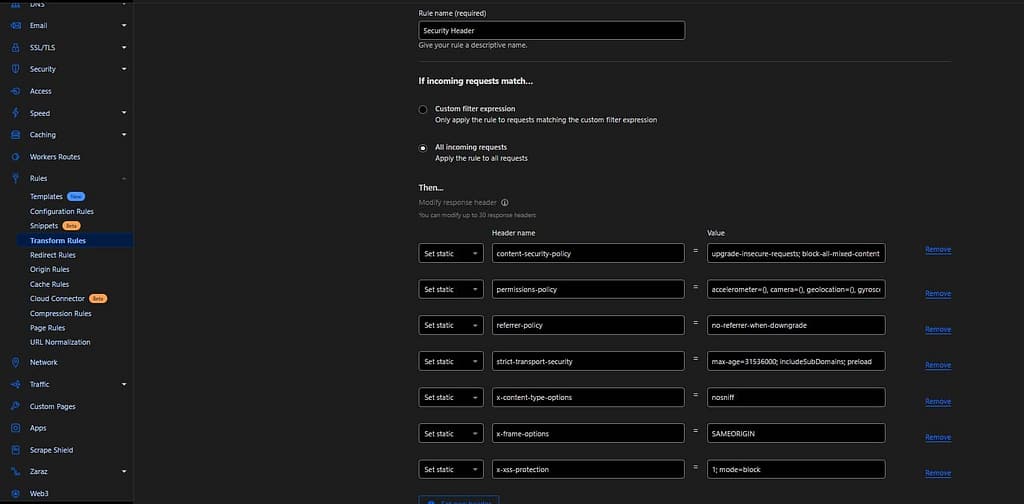Click the Network location pin icon
The height and width of the screenshot is (504, 1024).
pos(15,362)
